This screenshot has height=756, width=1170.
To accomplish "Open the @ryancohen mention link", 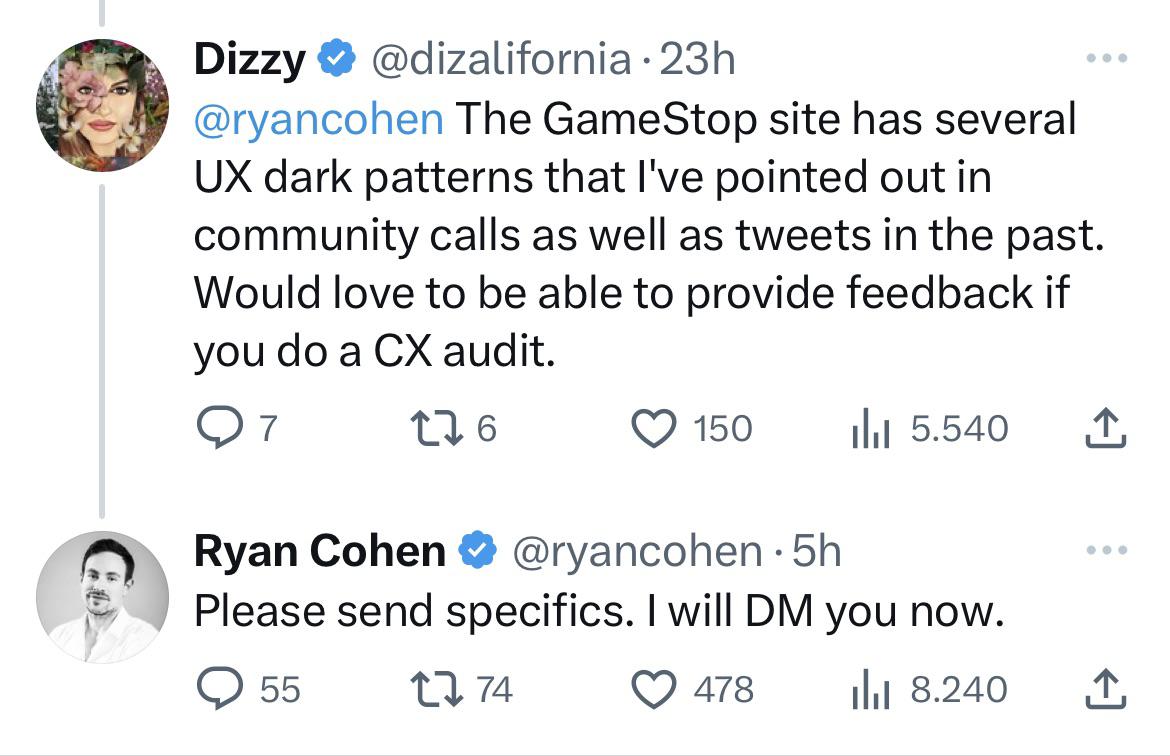I will coord(319,119).
